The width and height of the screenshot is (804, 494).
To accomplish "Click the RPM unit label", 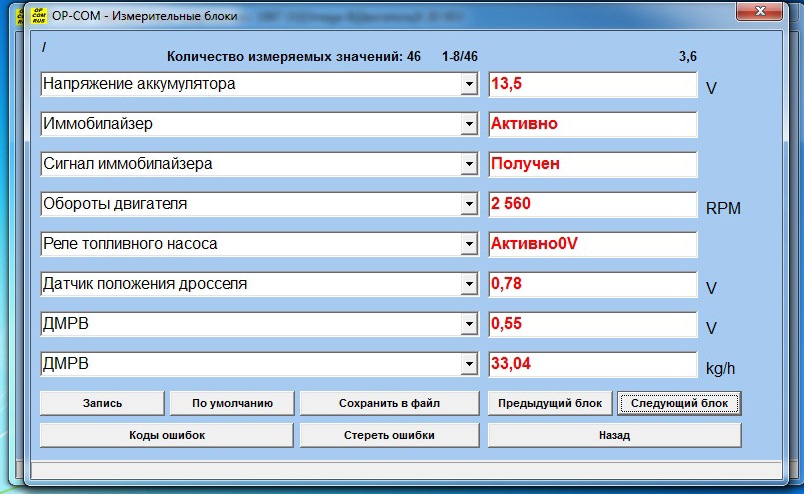I will point(723,208).
